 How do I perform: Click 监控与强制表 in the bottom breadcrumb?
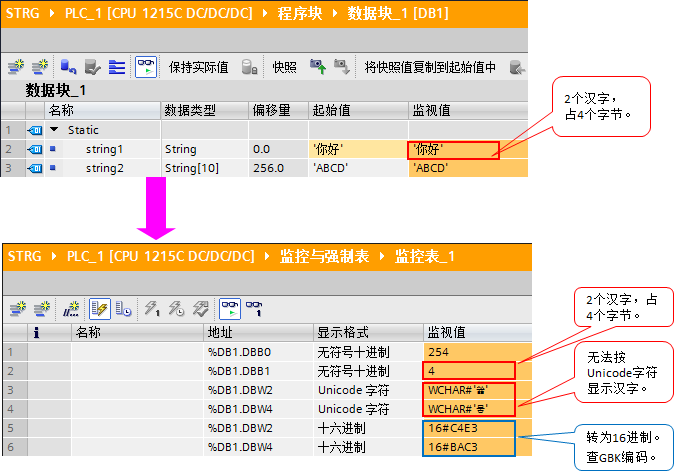(x=325, y=257)
